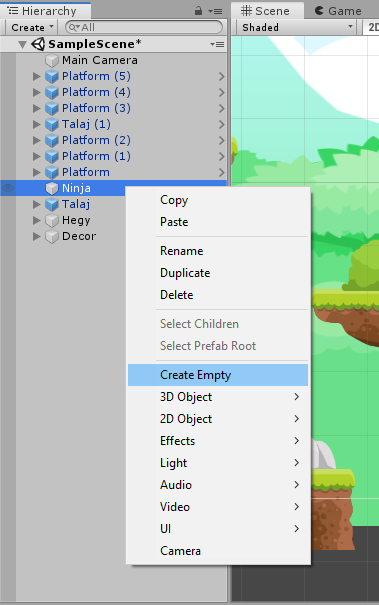
Task: Open prefab Platform (4) via its right chevron
Action: coord(222,93)
